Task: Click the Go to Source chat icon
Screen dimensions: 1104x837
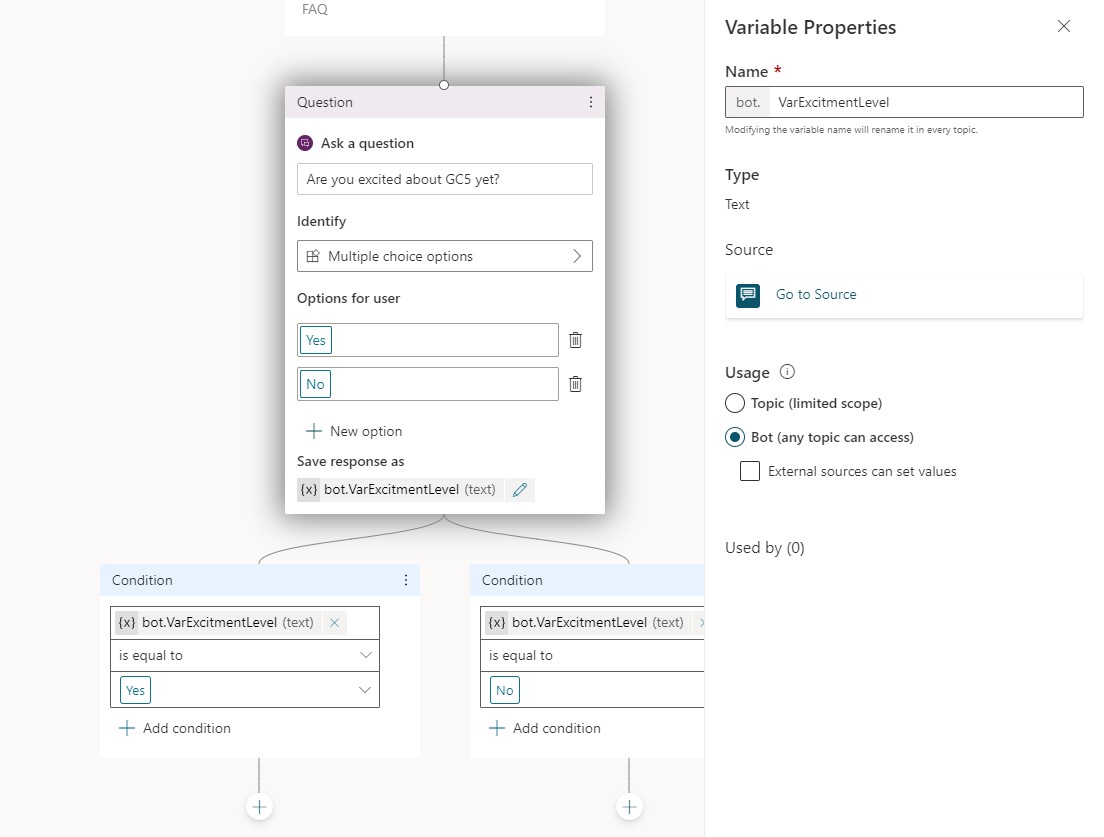Action: [748, 295]
